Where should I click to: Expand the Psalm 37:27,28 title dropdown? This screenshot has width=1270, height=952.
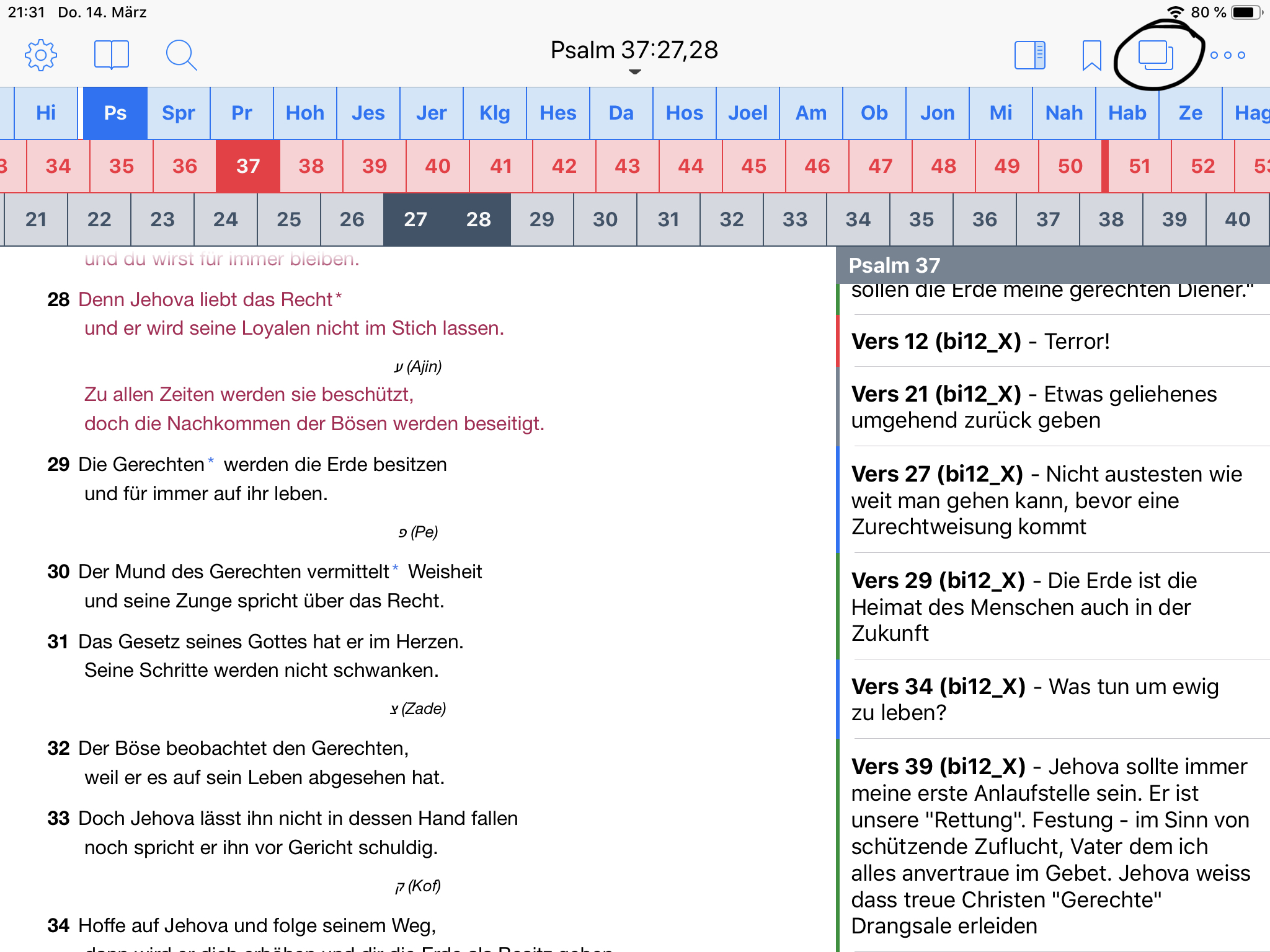(634, 50)
